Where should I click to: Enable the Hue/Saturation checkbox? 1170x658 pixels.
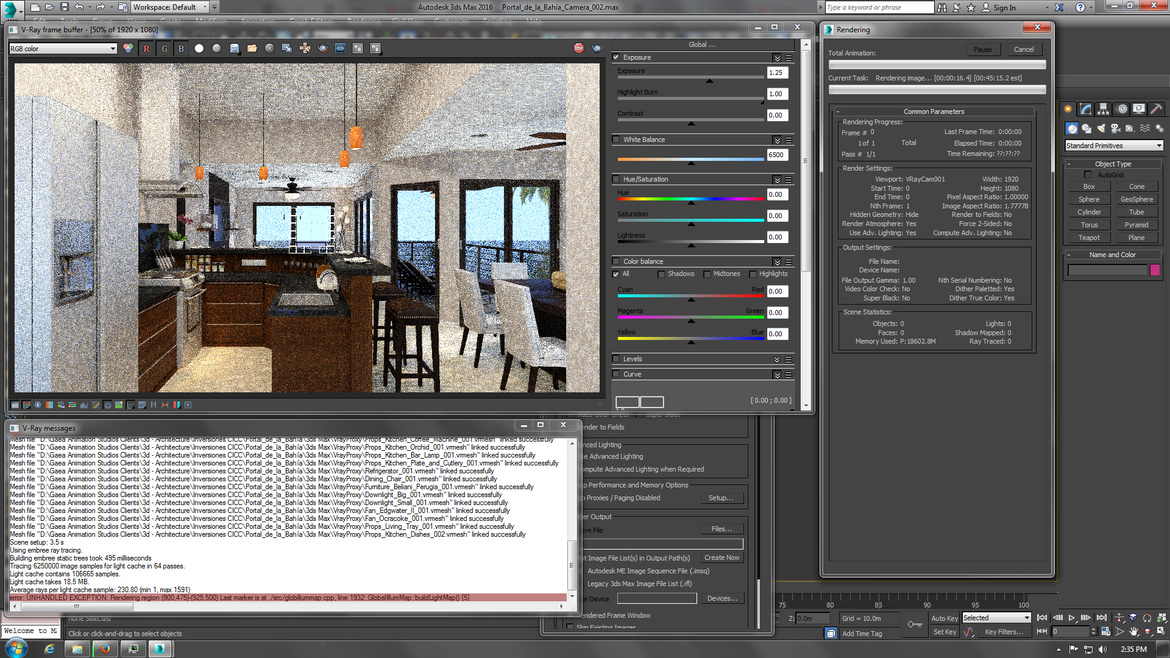616,179
